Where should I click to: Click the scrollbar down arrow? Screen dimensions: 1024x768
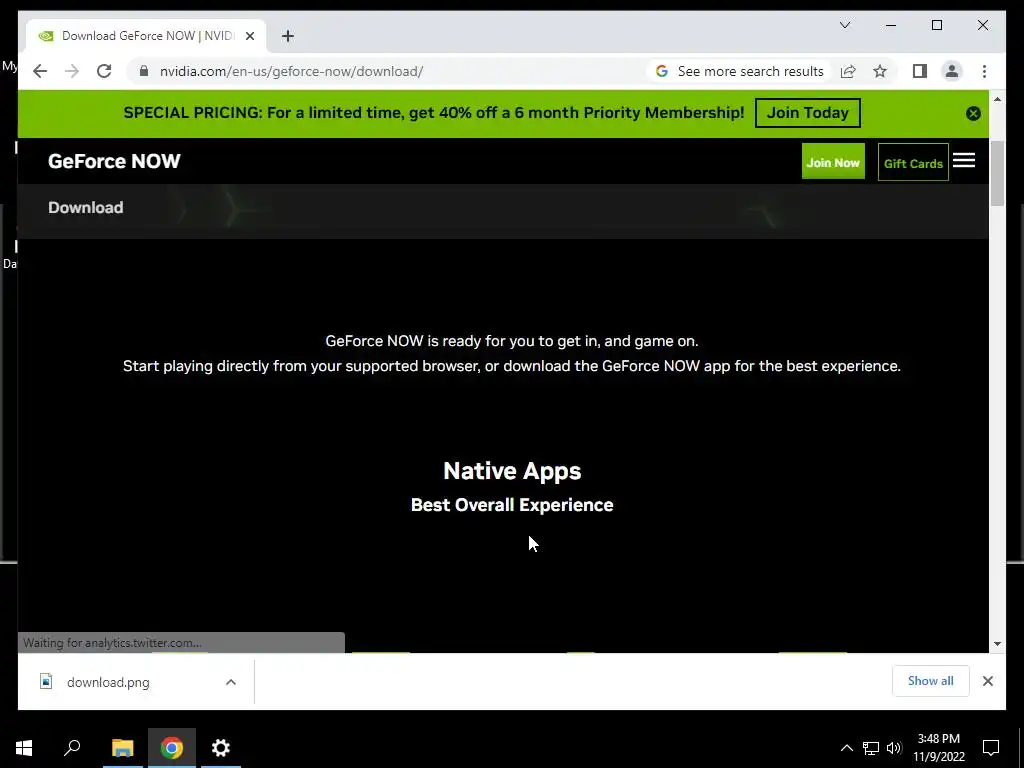click(997, 644)
